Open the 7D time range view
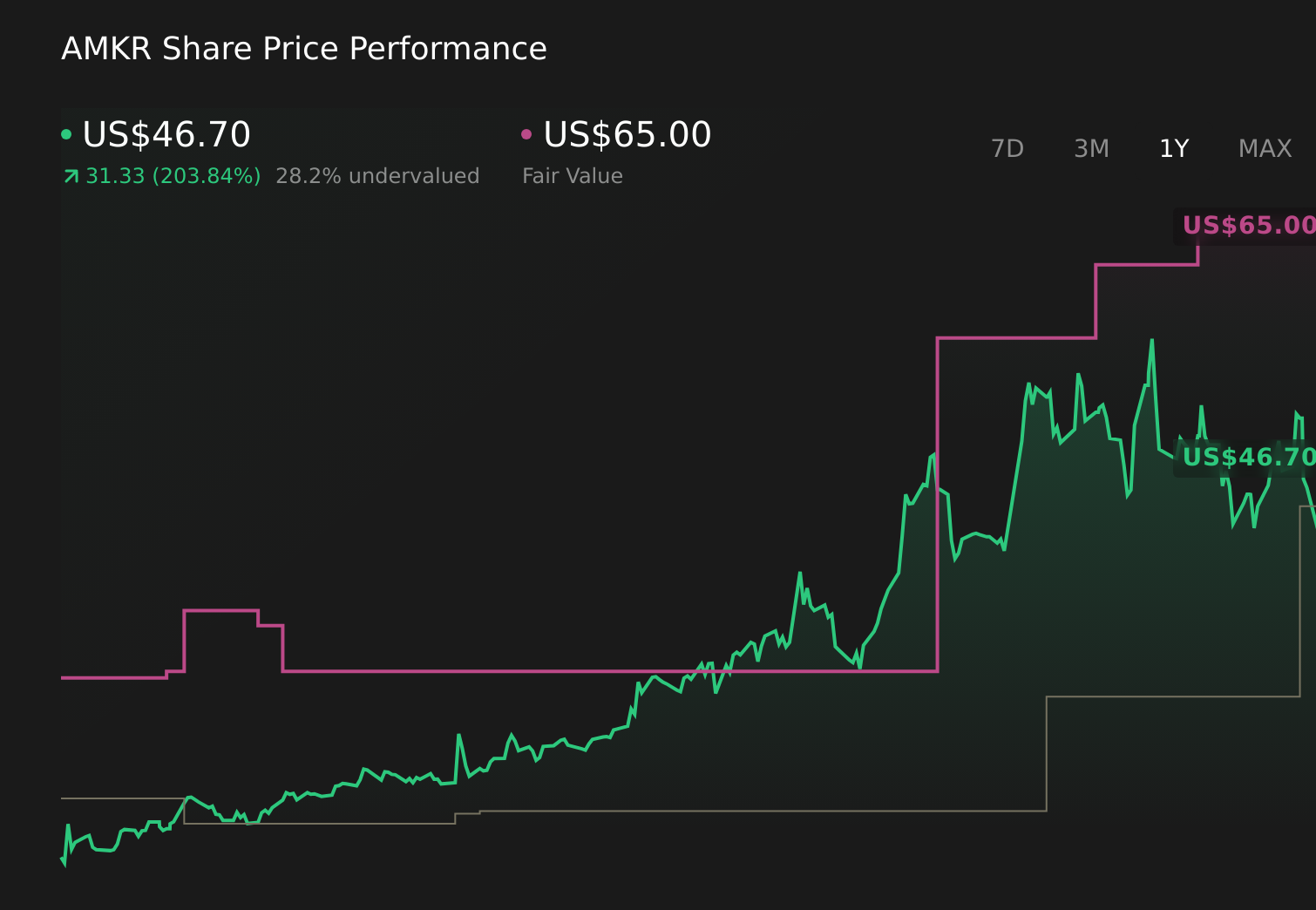 pos(1008,148)
